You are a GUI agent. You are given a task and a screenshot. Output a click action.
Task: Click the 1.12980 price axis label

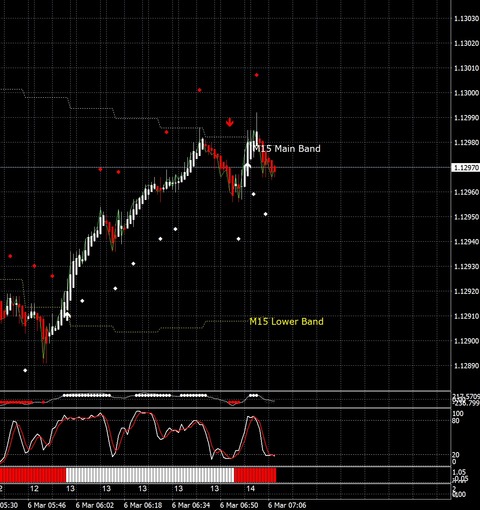pos(467,142)
